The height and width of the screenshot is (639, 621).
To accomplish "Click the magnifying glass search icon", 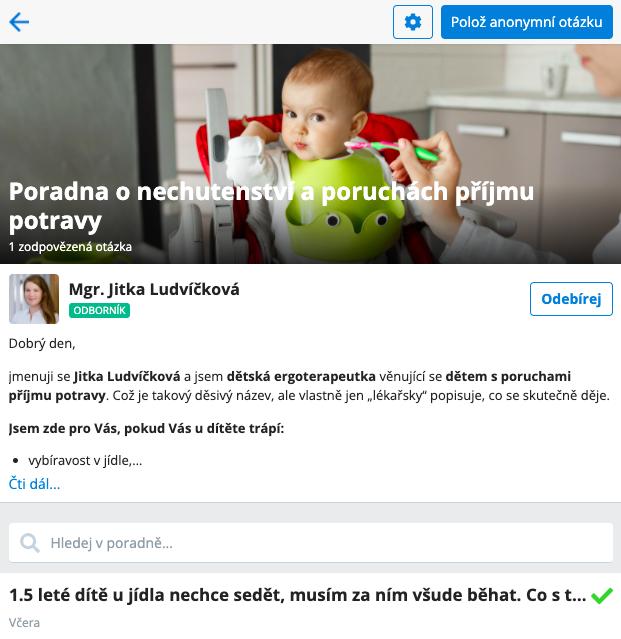I will (x=30, y=543).
